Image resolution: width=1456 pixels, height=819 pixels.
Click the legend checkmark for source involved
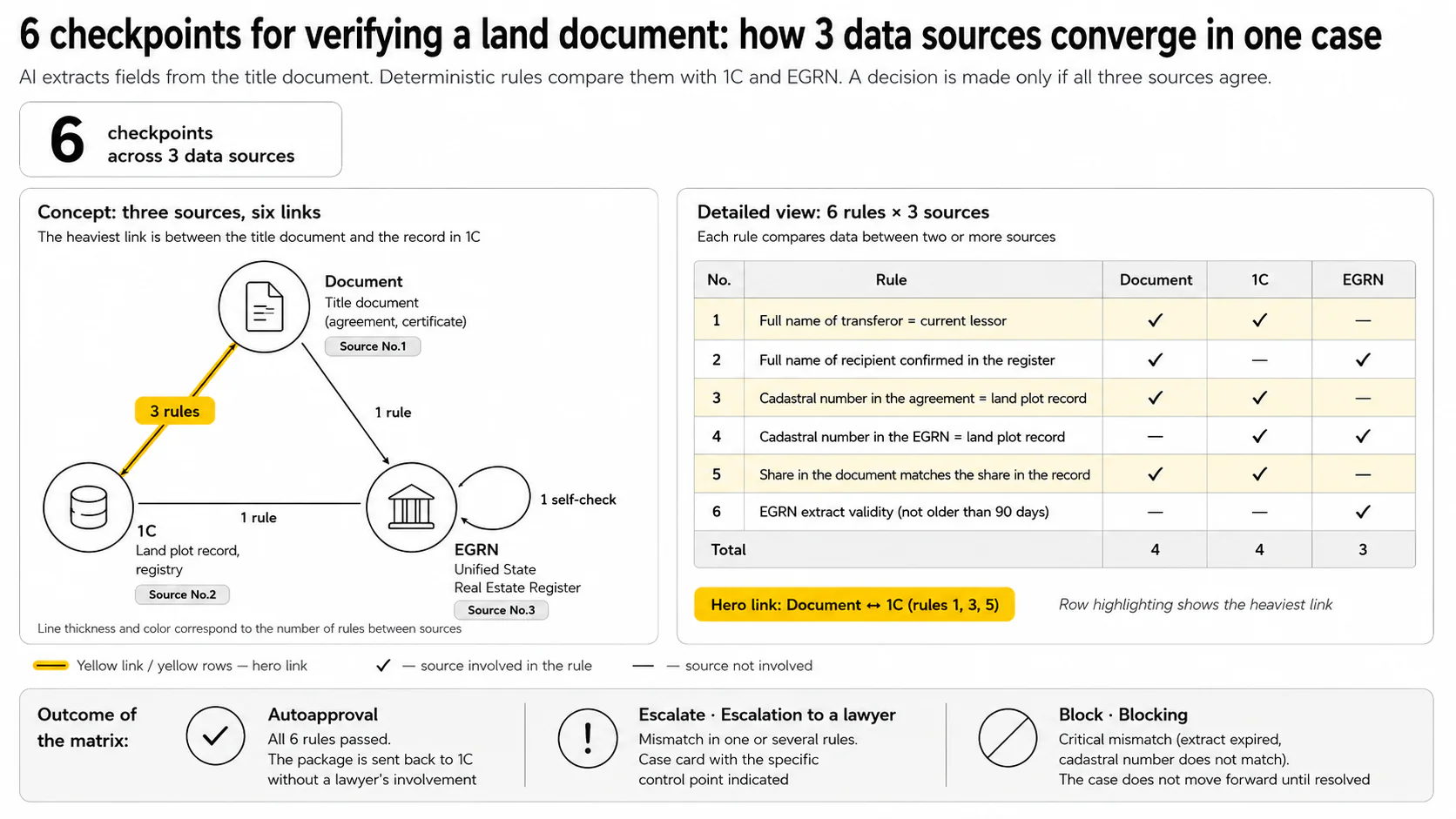pos(383,666)
